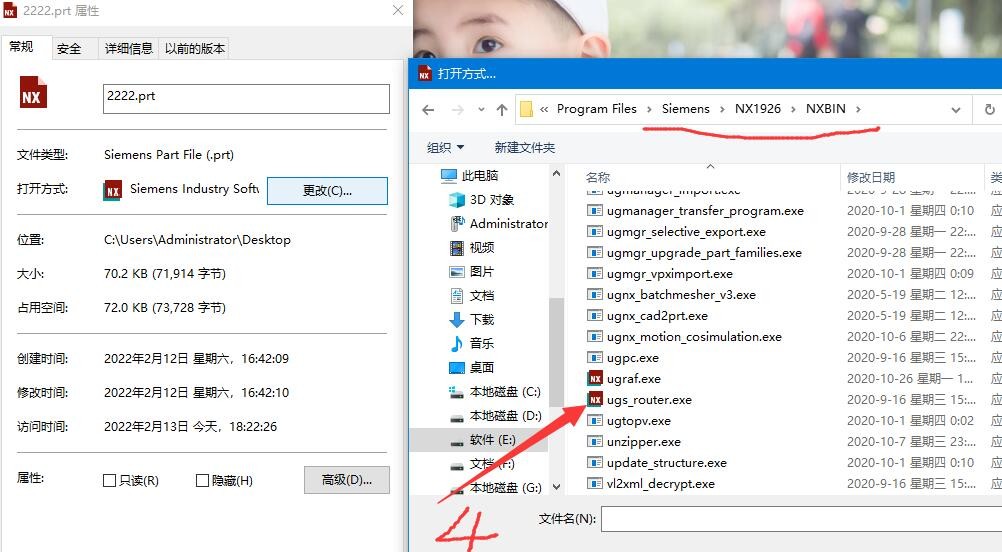Toggle the 隐藏(H) checkbox
This screenshot has width=1002, height=552.
tap(202, 481)
